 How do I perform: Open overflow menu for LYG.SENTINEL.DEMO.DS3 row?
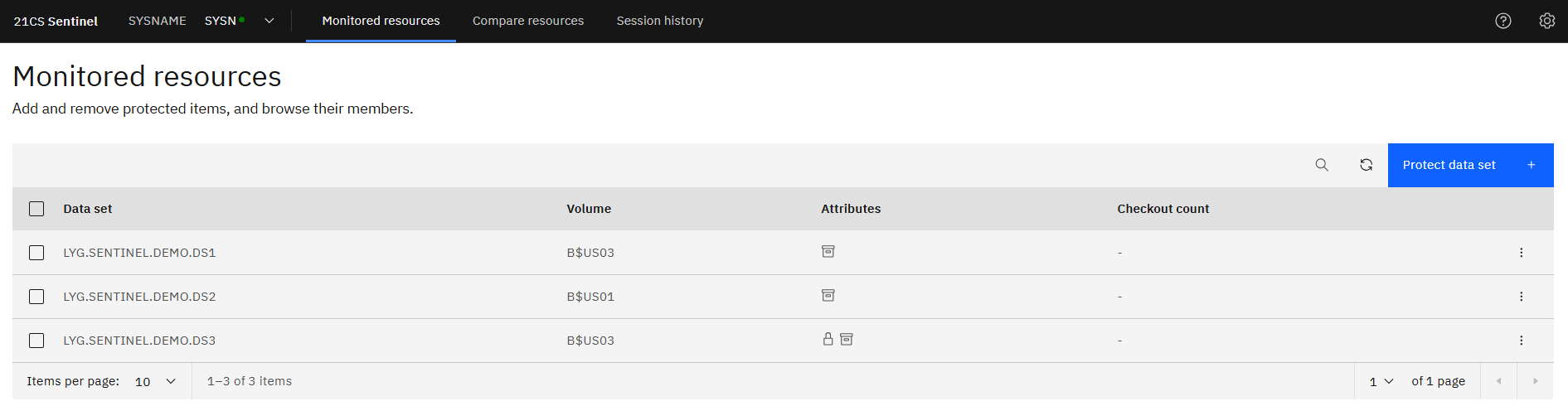point(1521,341)
